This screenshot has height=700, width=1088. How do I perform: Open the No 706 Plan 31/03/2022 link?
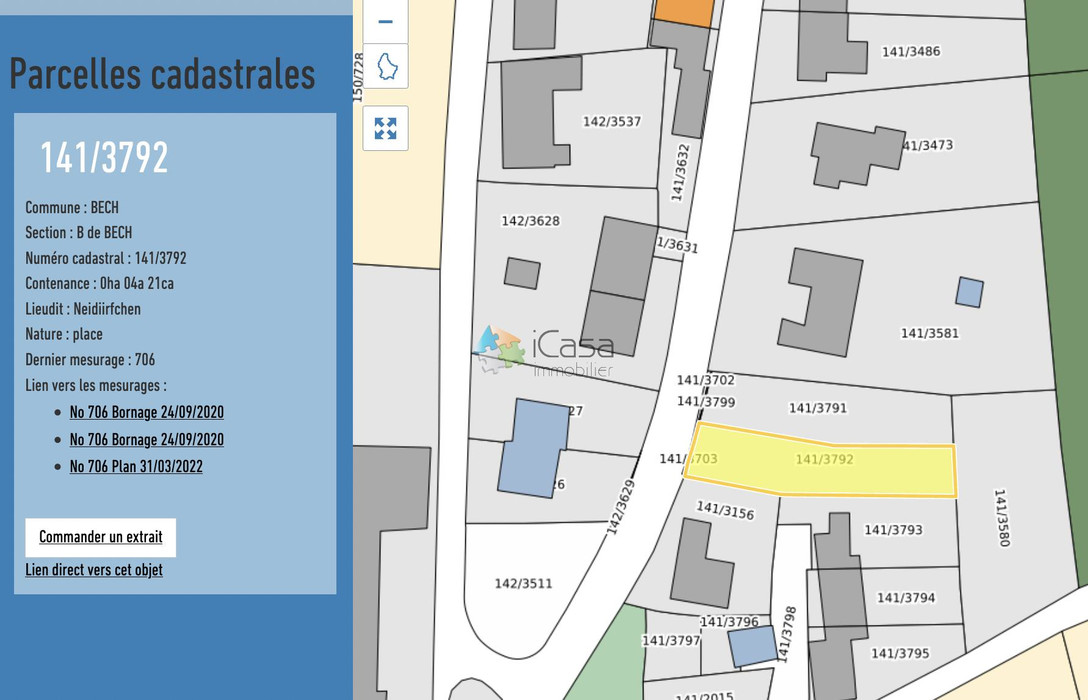(x=136, y=466)
